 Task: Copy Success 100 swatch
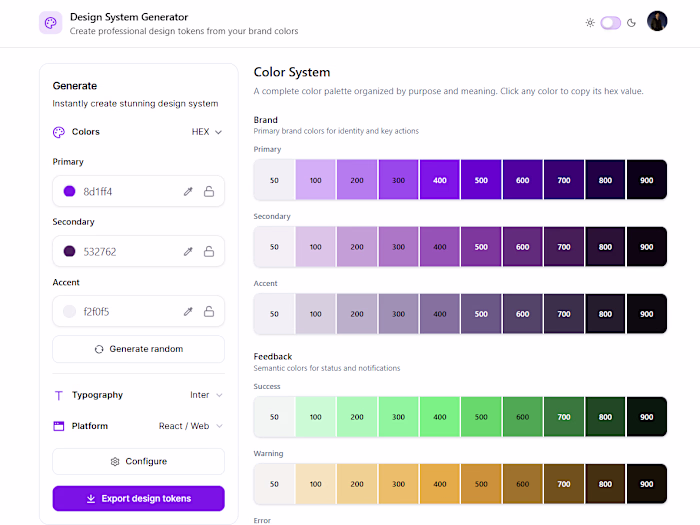click(x=316, y=417)
